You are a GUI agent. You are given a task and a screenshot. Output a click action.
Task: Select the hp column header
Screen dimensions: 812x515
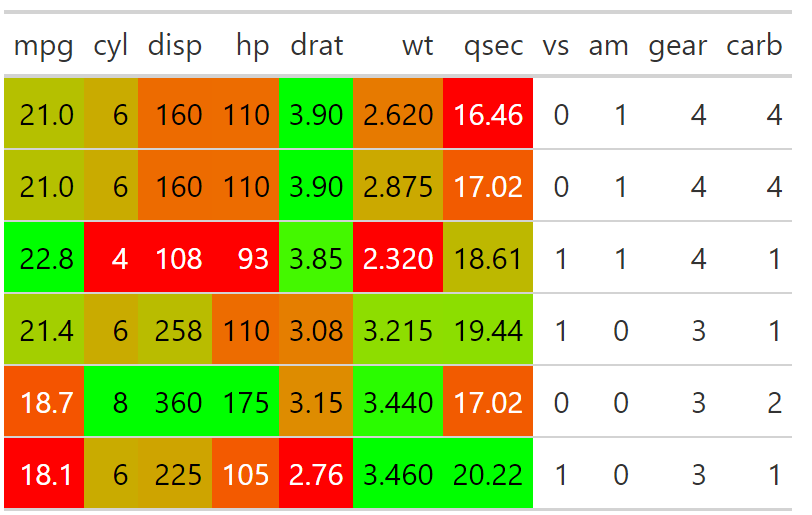click(x=245, y=45)
